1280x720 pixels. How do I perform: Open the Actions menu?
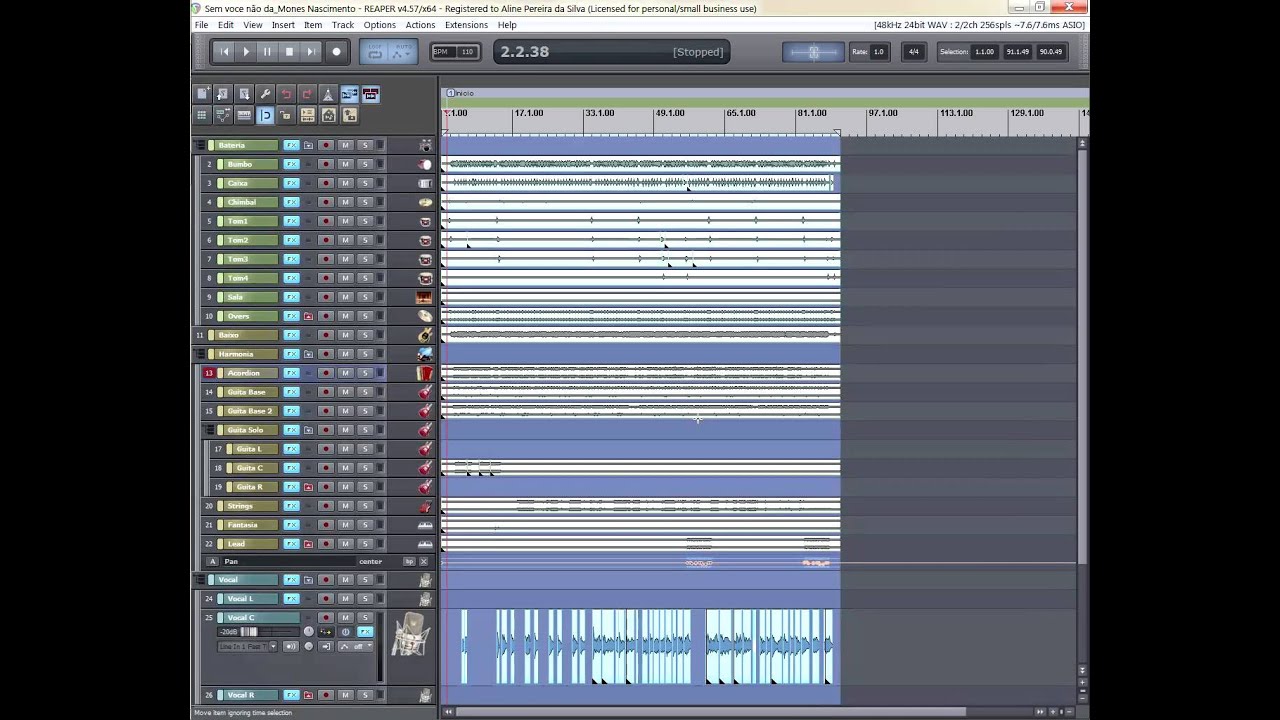[x=420, y=25]
